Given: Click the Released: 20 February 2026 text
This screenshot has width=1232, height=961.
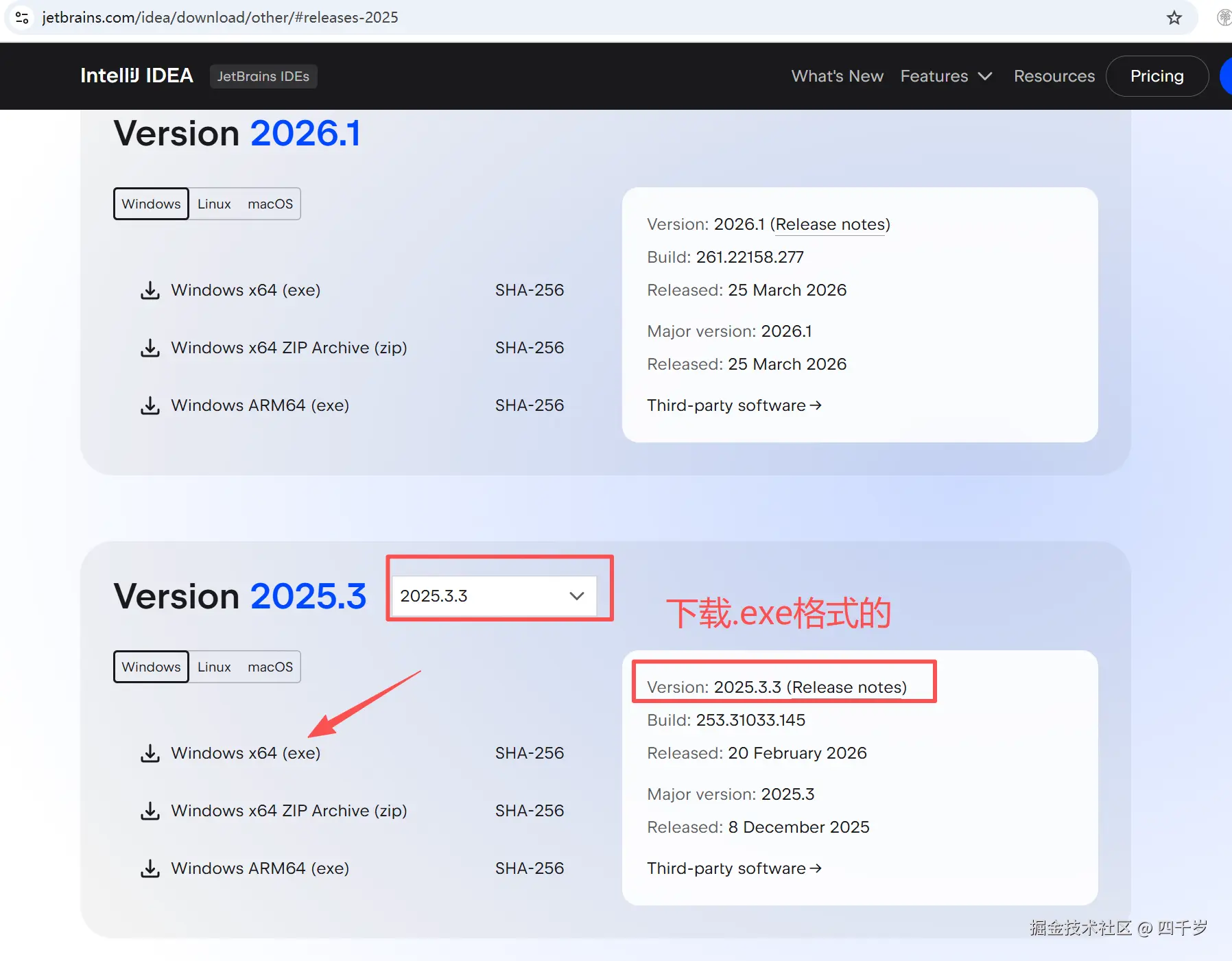Looking at the screenshot, I should click(757, 753).
